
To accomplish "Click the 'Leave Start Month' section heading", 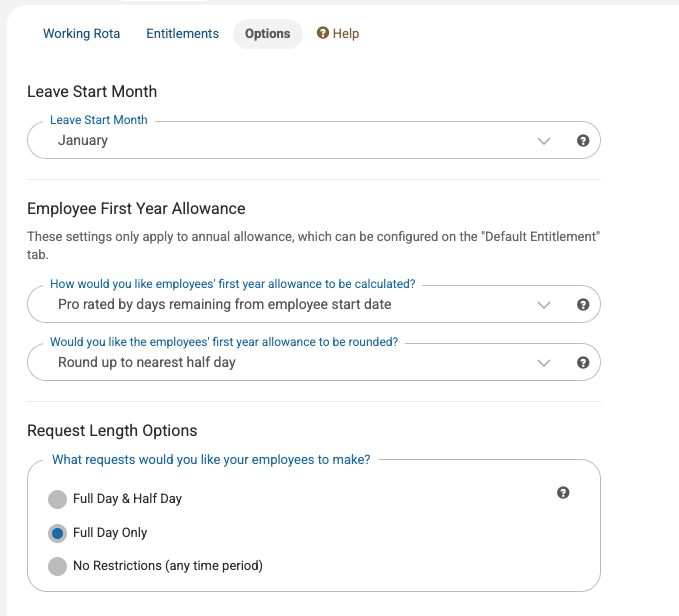I will point(92,92).
